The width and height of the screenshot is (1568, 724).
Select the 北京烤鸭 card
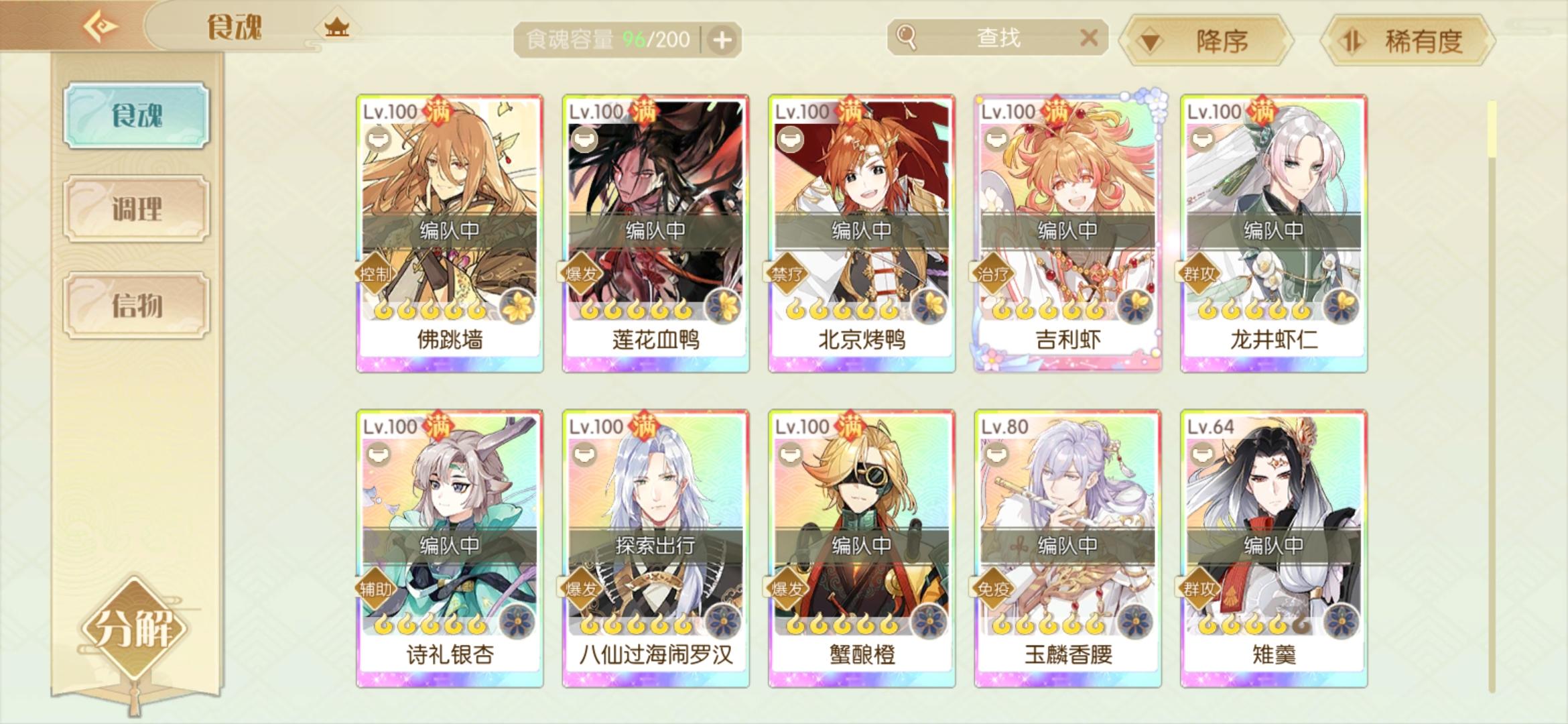tap(862, 233)
